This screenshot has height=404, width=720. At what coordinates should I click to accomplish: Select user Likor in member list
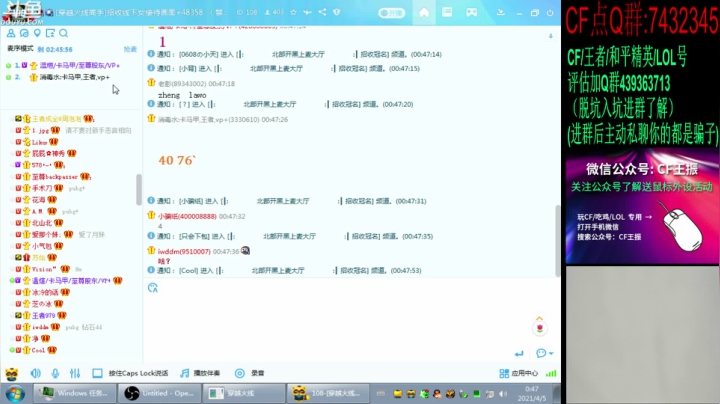pos(39,142)
